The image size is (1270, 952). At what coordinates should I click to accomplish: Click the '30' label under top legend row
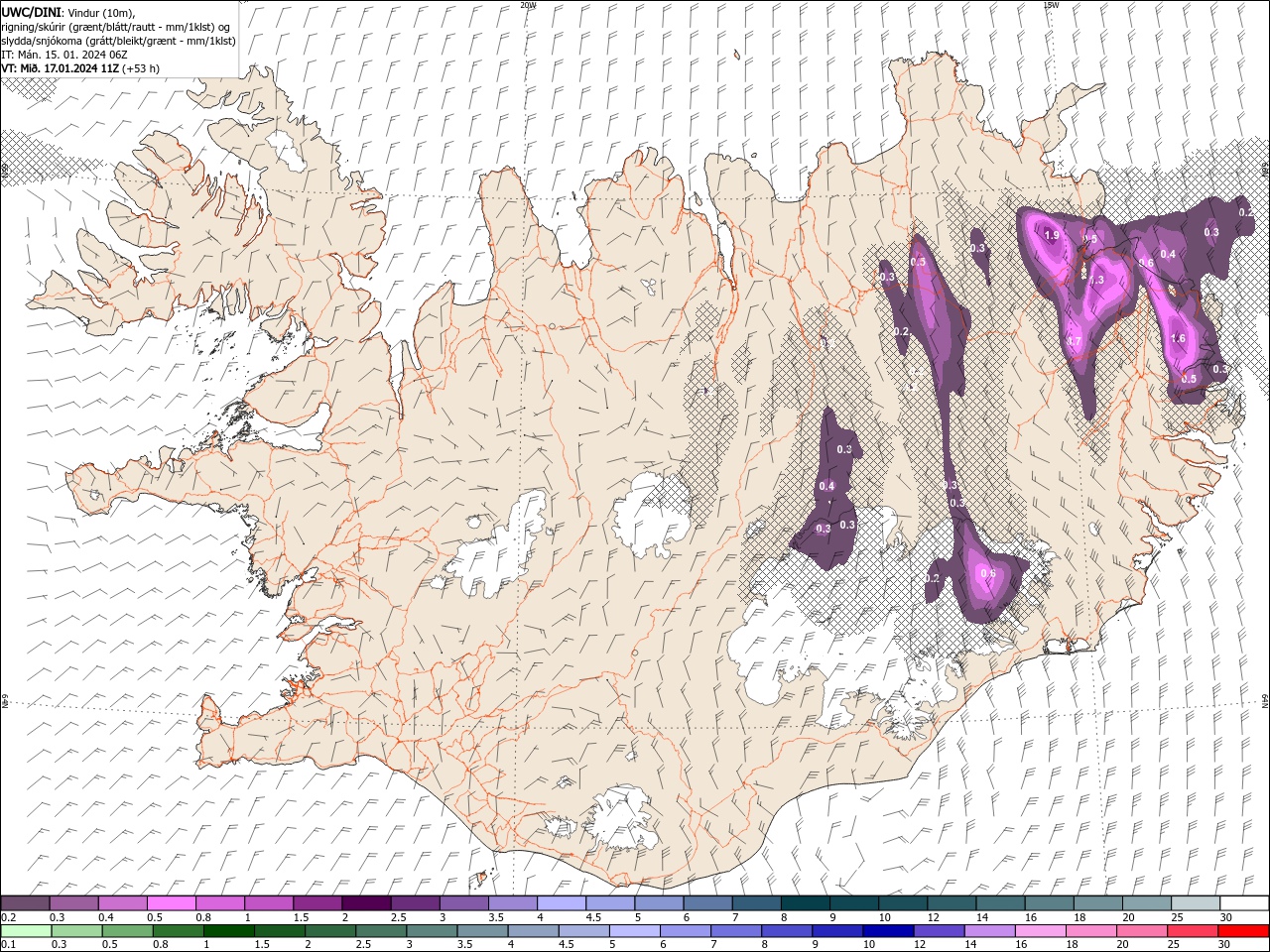coord(1225,917)
